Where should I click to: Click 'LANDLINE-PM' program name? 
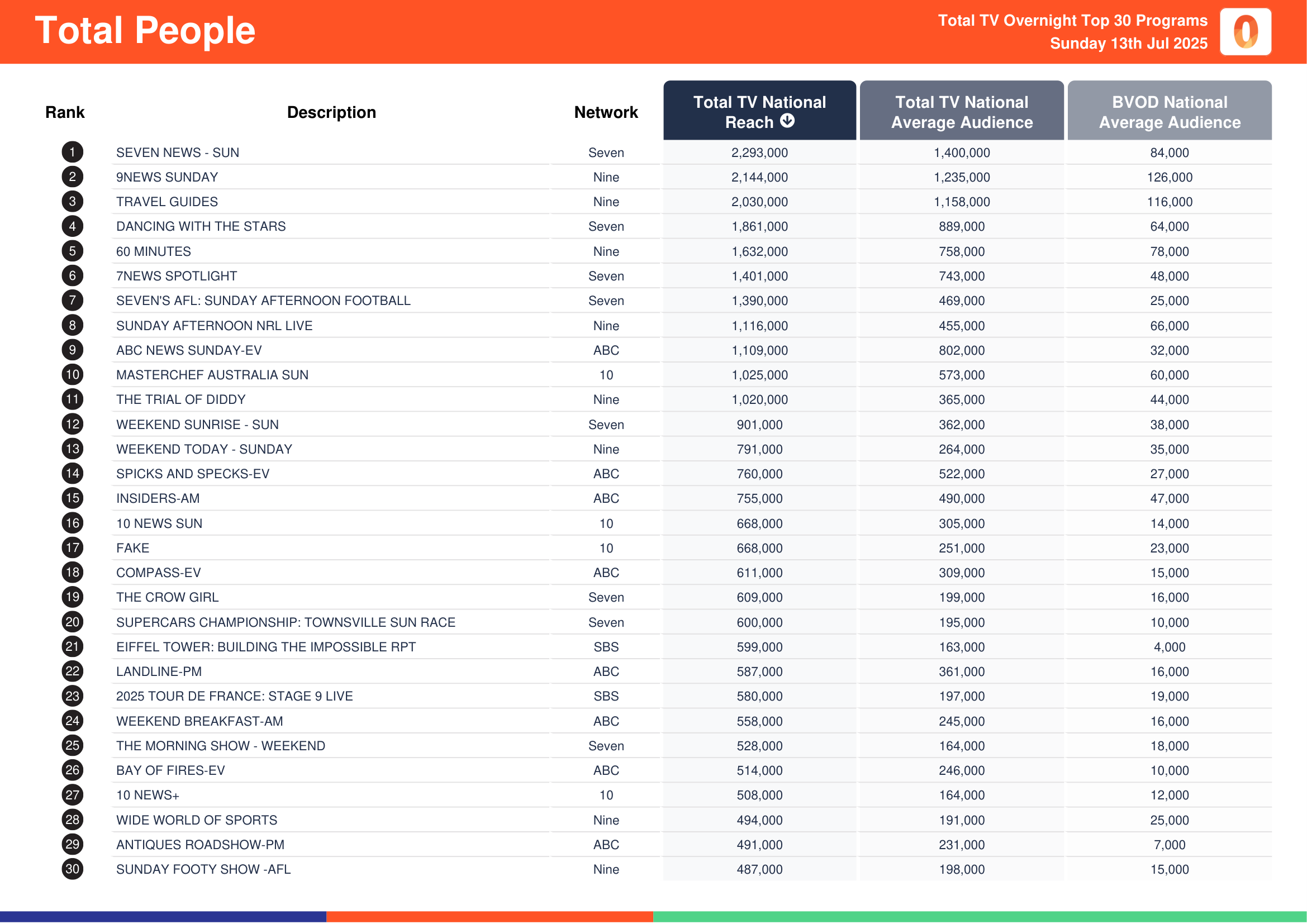coord(159,671)
